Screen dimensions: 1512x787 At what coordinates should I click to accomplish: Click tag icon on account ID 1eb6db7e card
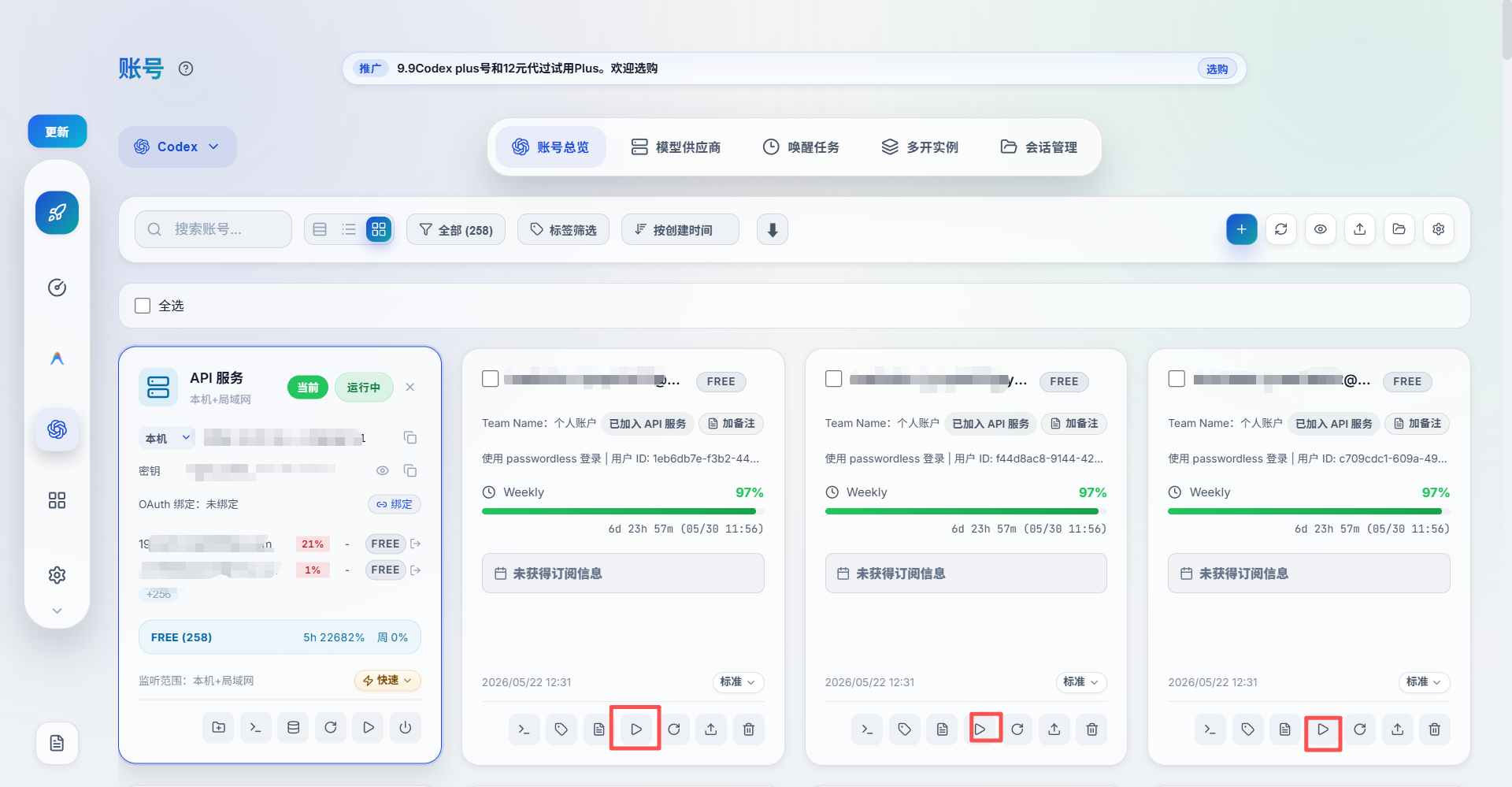[561, 729]
